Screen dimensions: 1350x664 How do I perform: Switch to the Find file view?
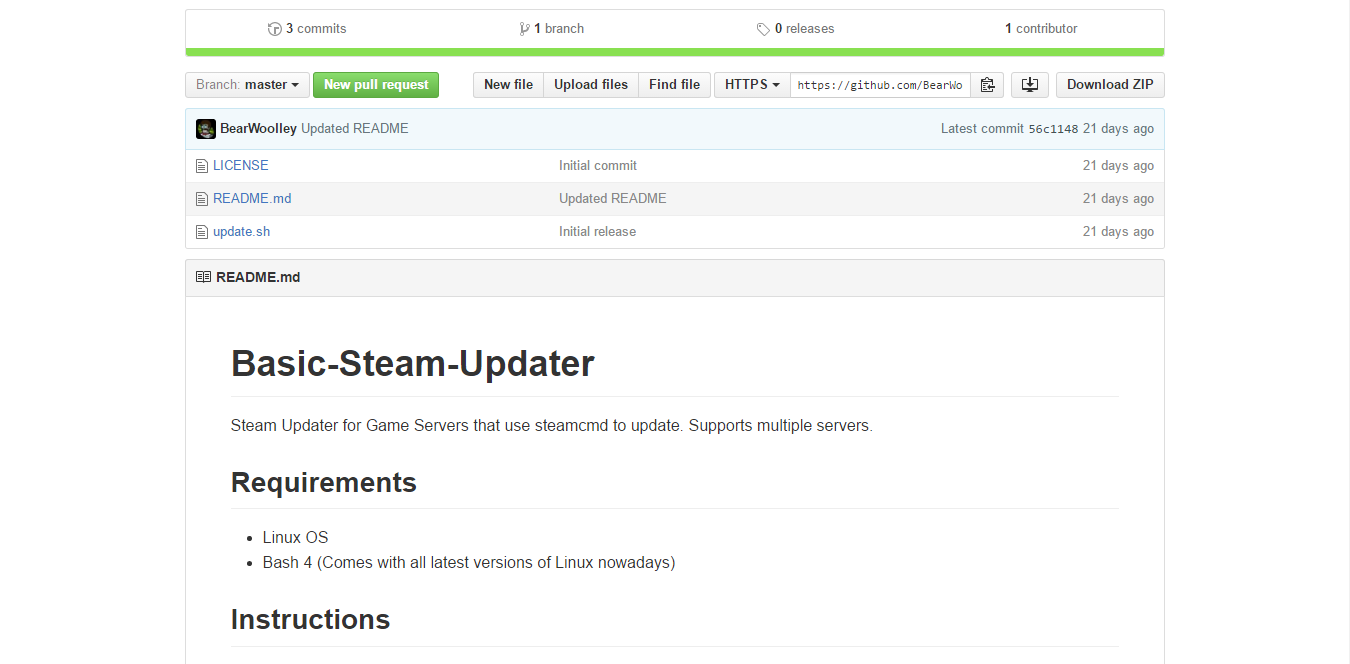(674, 85)
